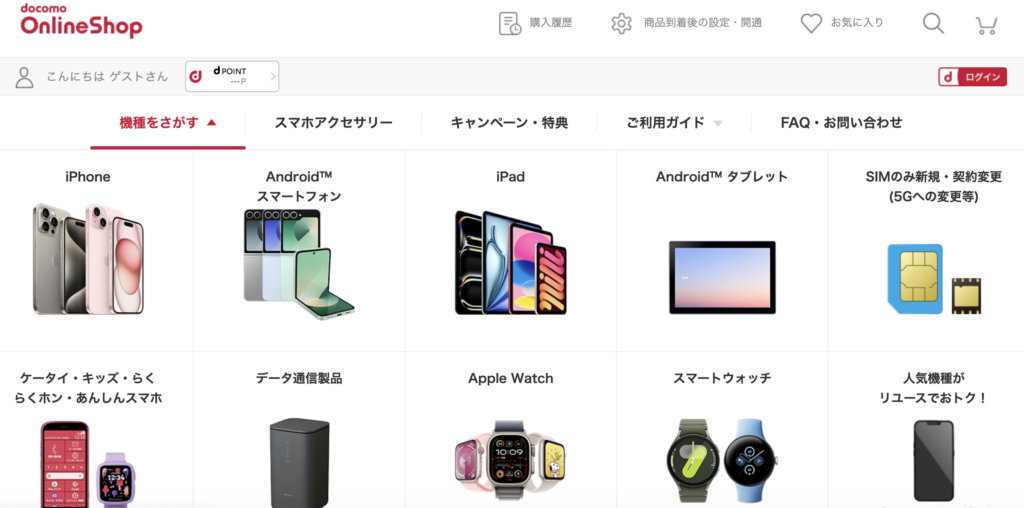Click the red ログイン button
1024x508 pixels.
click(x=972, y=77)
